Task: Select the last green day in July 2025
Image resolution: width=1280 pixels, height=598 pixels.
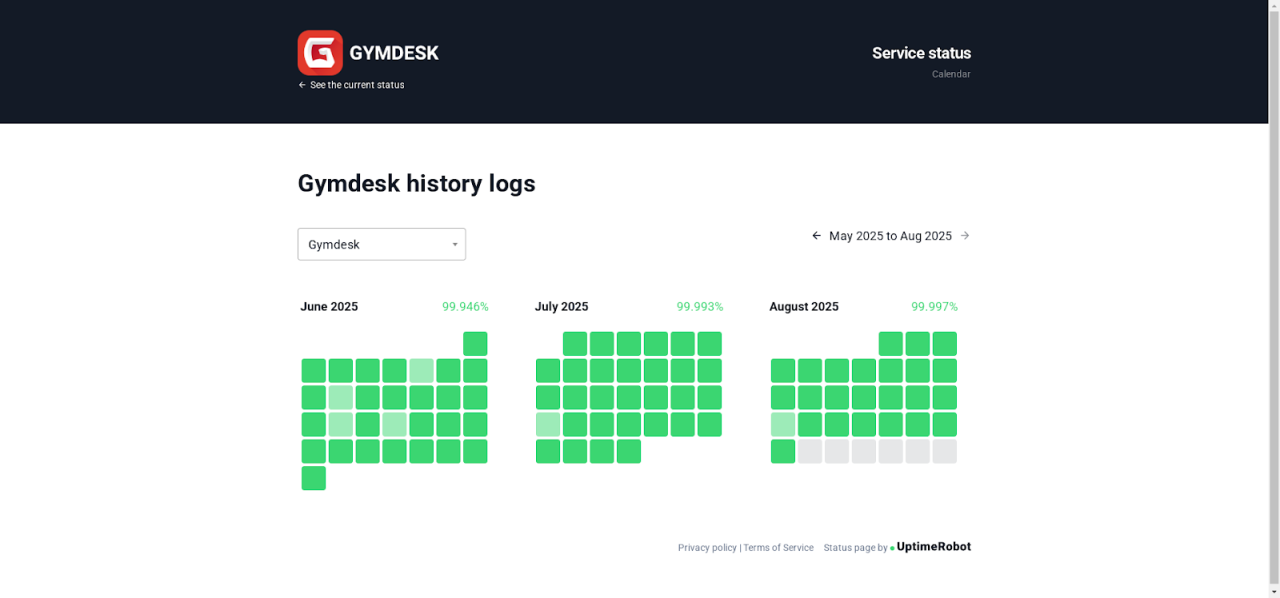Action: pos(629,451)
